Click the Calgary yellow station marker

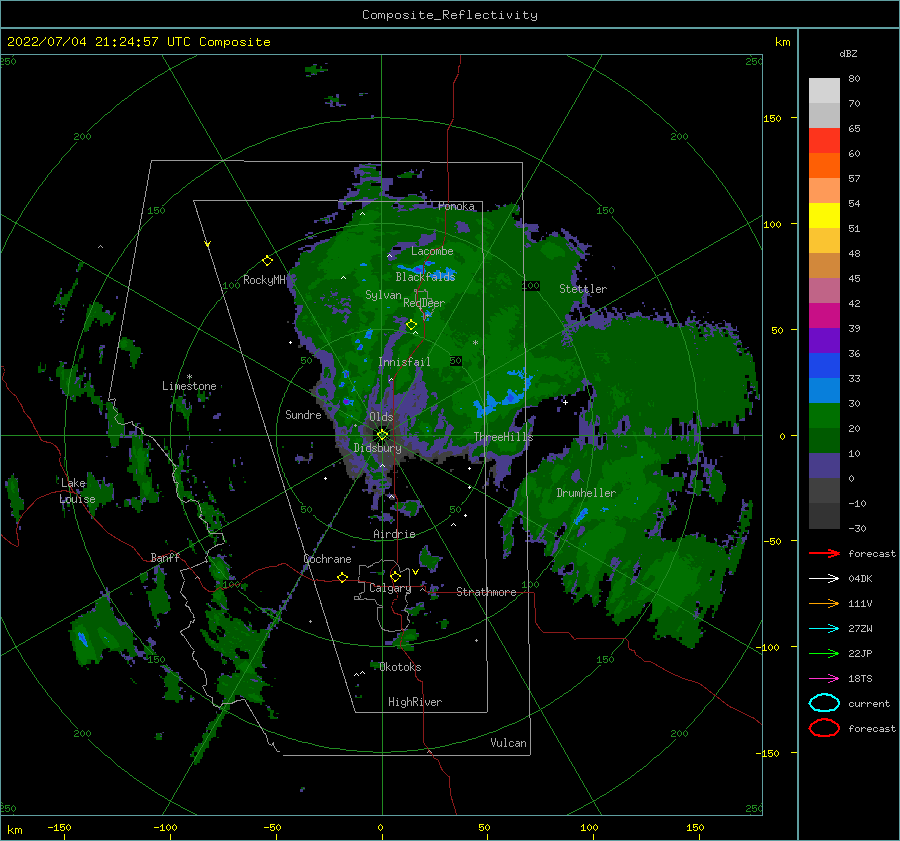pos(395,576)
